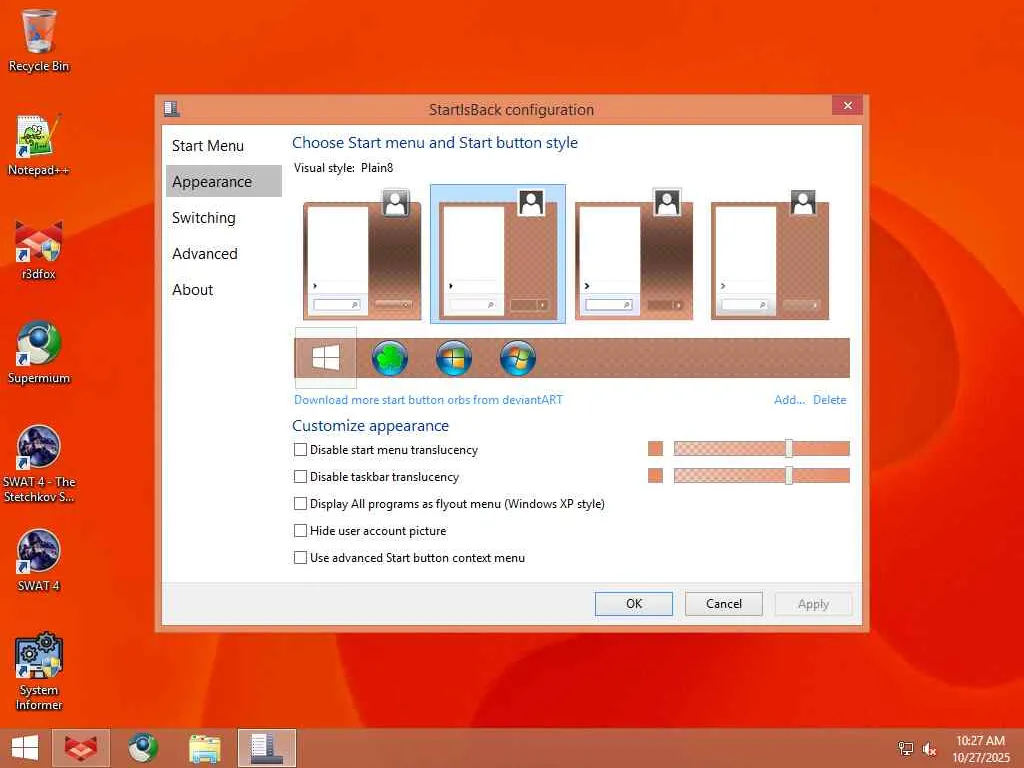Select the System Informer desktop shortcut

pos(39,671)
